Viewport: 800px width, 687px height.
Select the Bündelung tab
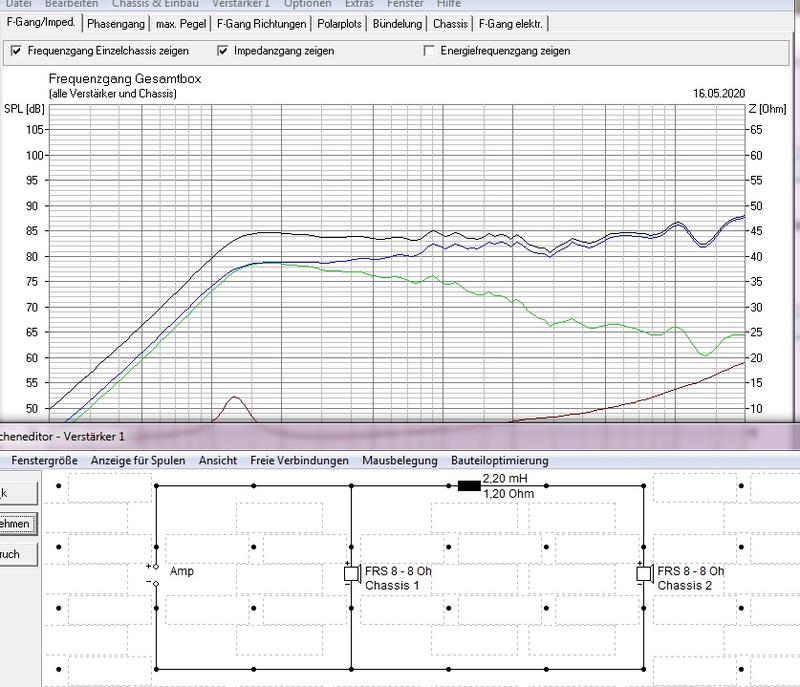click(x=399, y=23)
